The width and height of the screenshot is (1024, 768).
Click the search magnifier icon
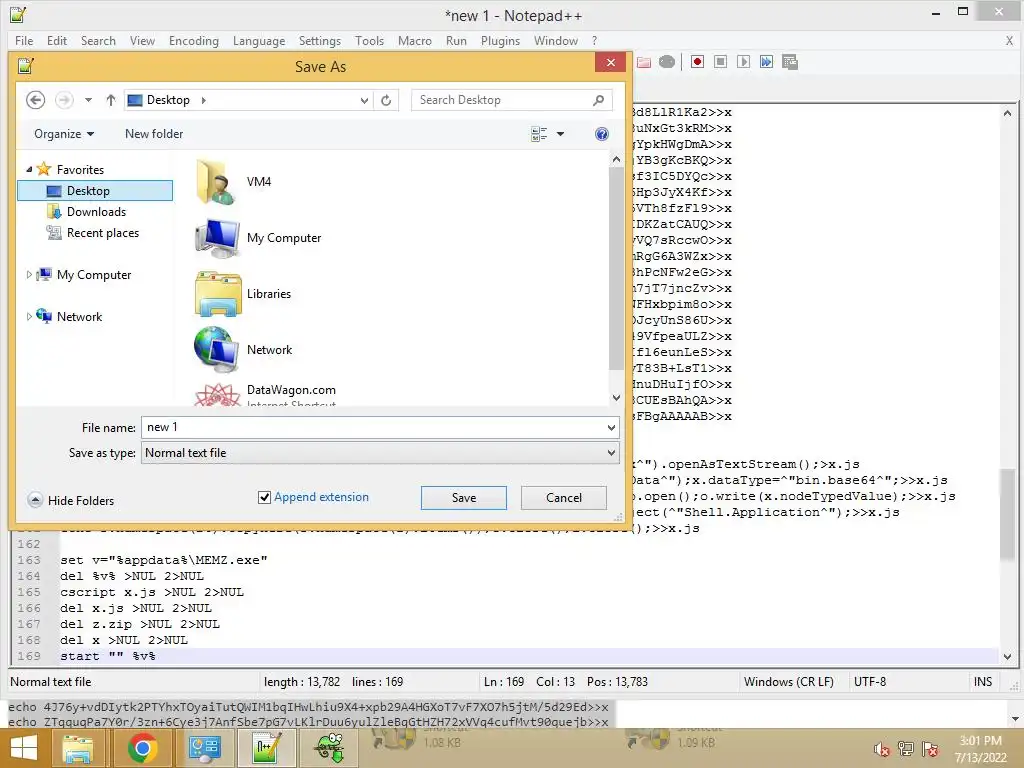click(598, 100)
